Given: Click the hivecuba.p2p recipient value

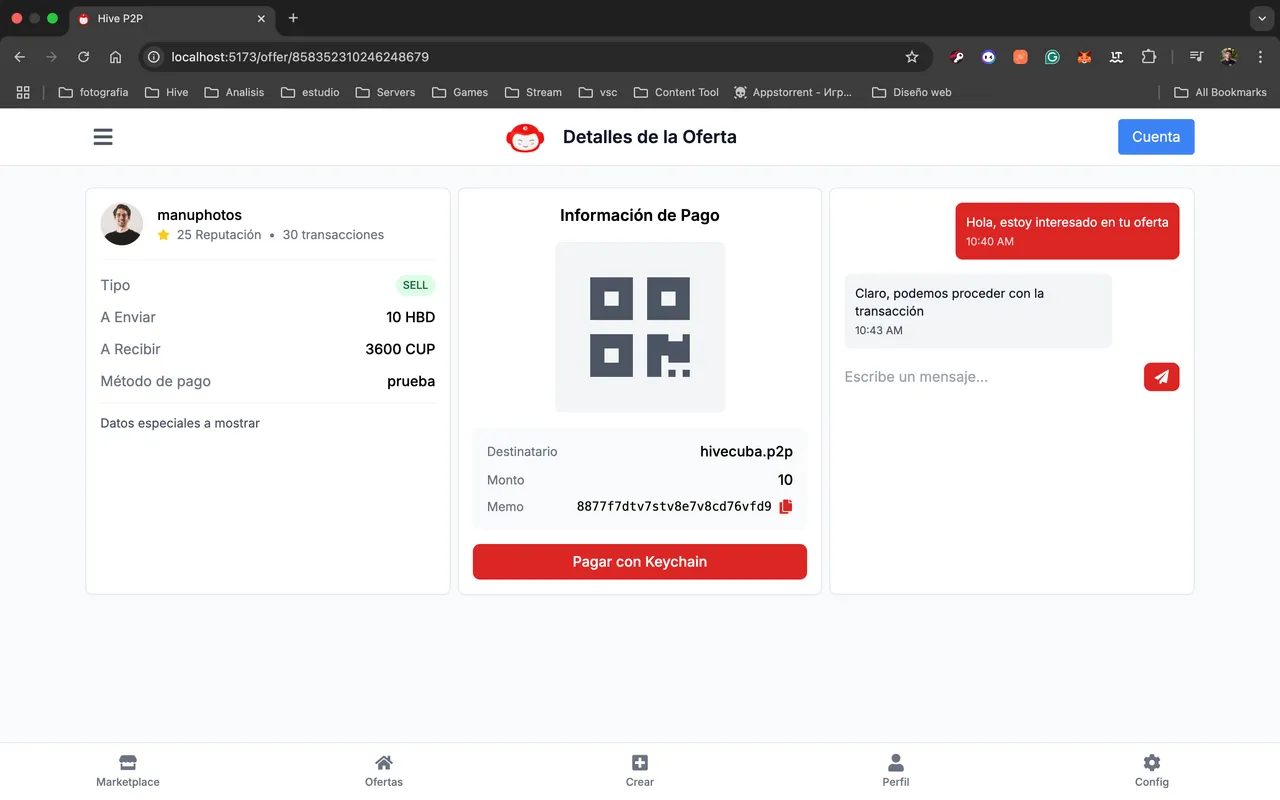Looking at the screenshot, I should point(746,452).
